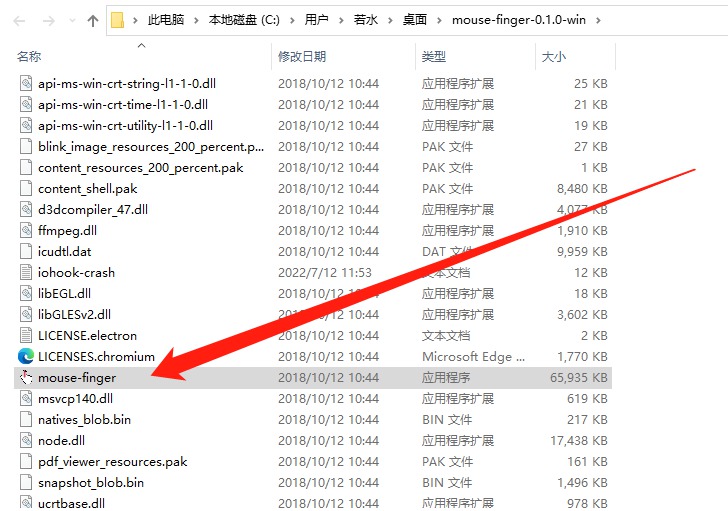Select api-ms-win-crt-string-l1-1-0.dll icon

pyautogui.click(x=26, y=84)
